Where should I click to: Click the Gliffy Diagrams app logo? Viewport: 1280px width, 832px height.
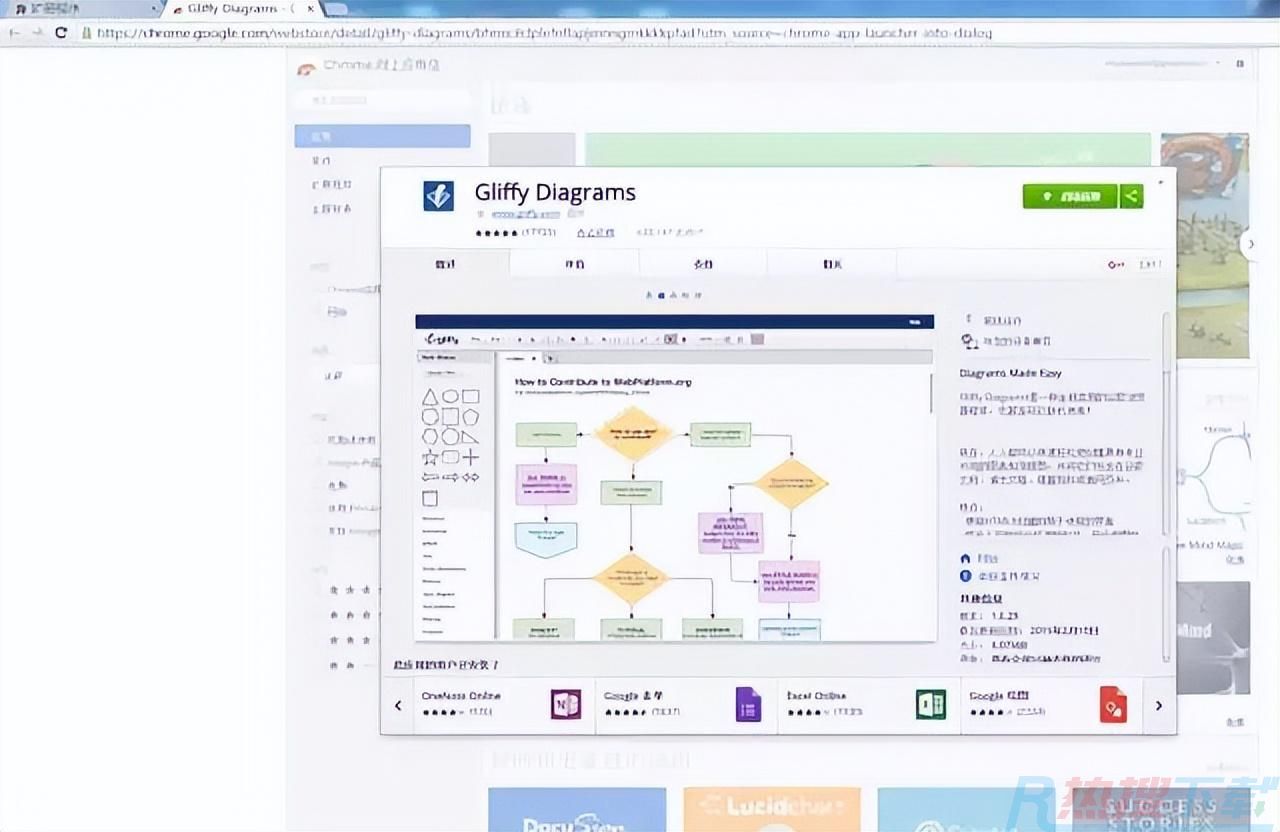pos(438,196)
